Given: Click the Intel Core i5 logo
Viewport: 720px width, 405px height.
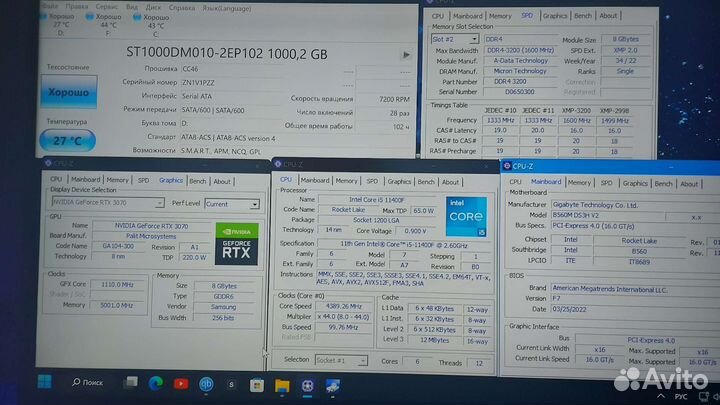Looking at the screenshot, I should [466, 217].
